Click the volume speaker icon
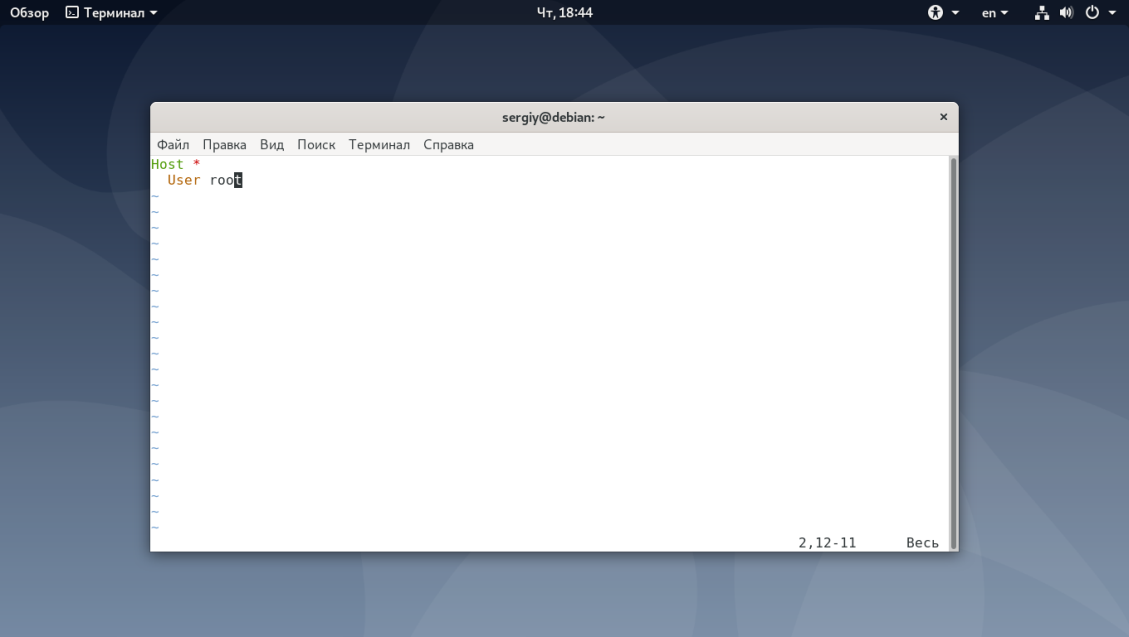 (x=1066, y=12)
